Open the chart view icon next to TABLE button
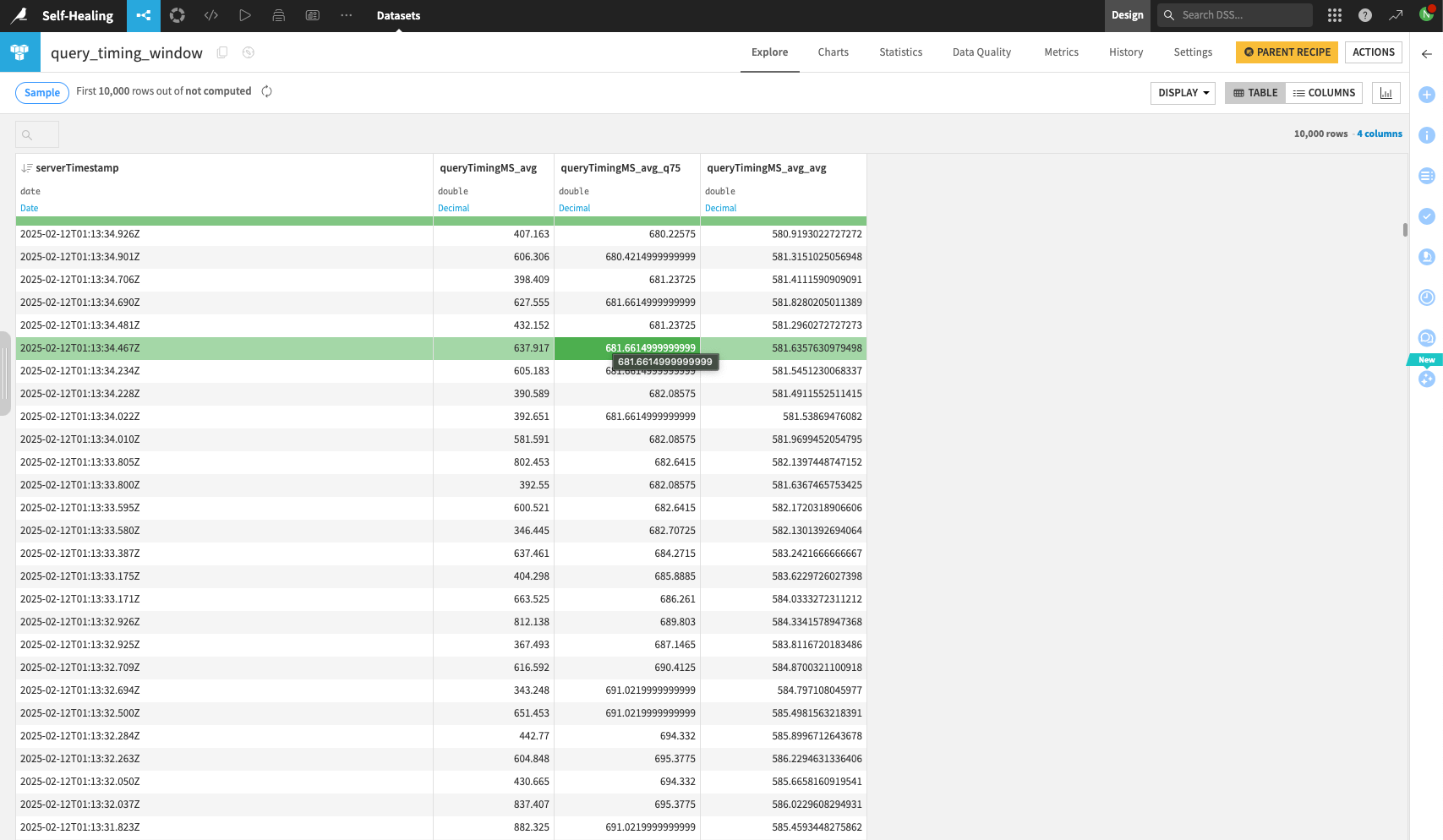Viewport: 1443px width, 840px height. 1386,93
